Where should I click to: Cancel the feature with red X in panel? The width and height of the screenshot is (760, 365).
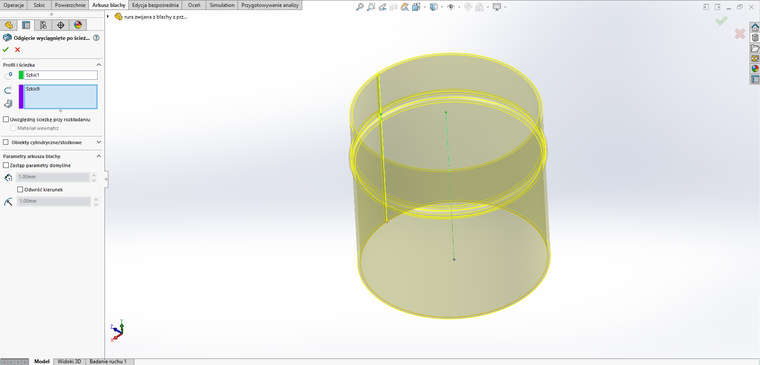(17, 49)
